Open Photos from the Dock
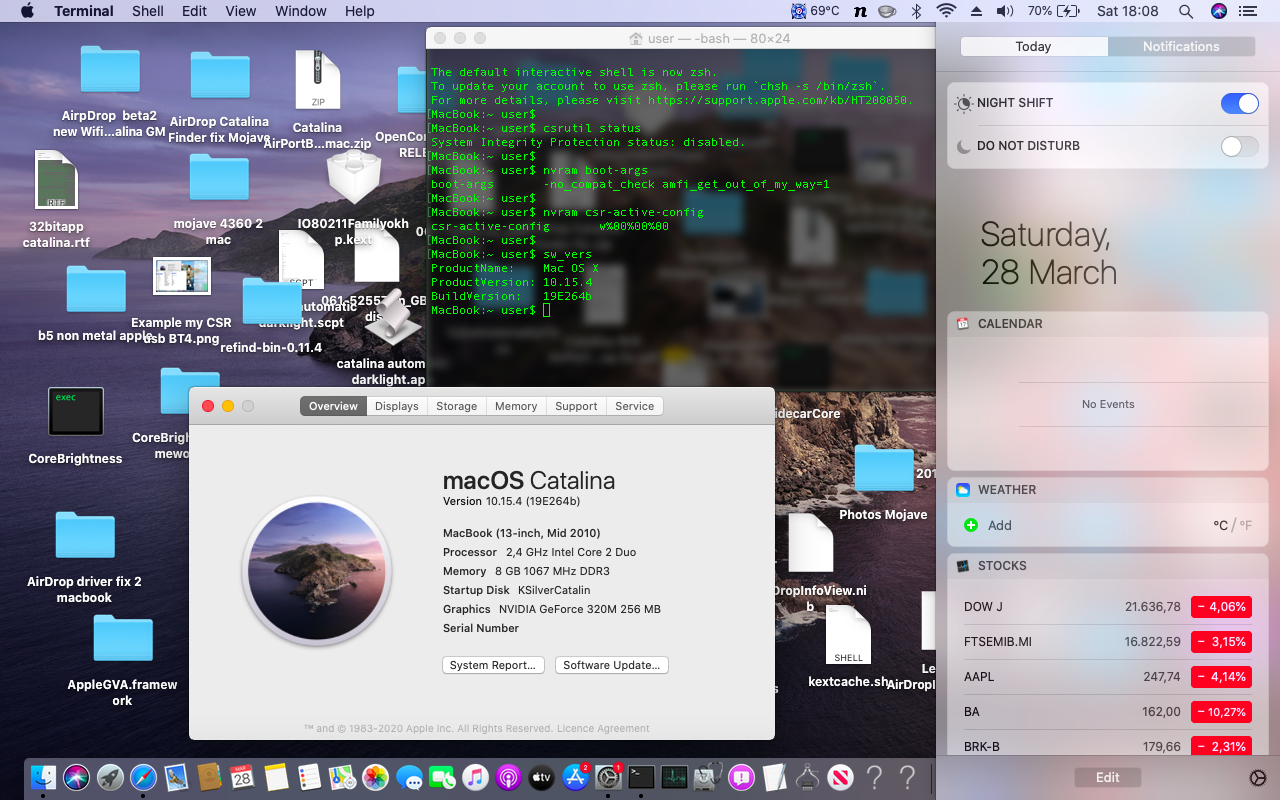 point(375,777)
